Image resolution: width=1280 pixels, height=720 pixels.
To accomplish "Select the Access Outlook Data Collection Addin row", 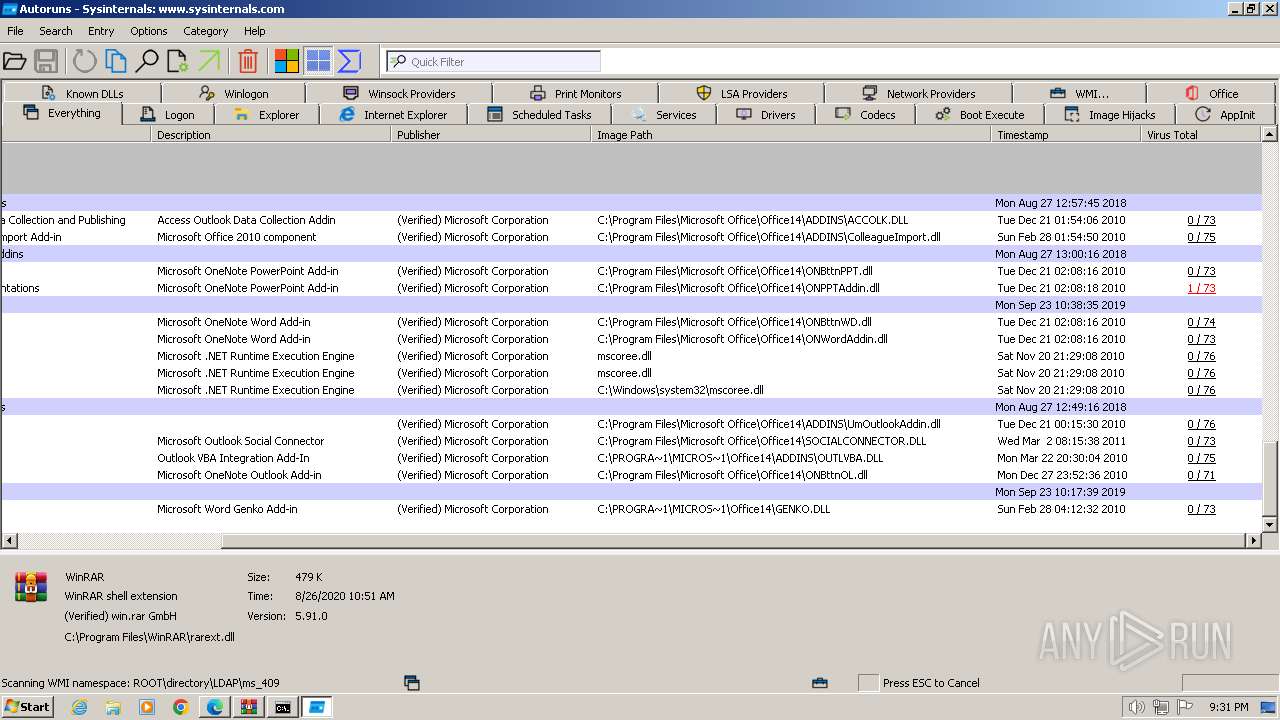I will tap(632, 220).
